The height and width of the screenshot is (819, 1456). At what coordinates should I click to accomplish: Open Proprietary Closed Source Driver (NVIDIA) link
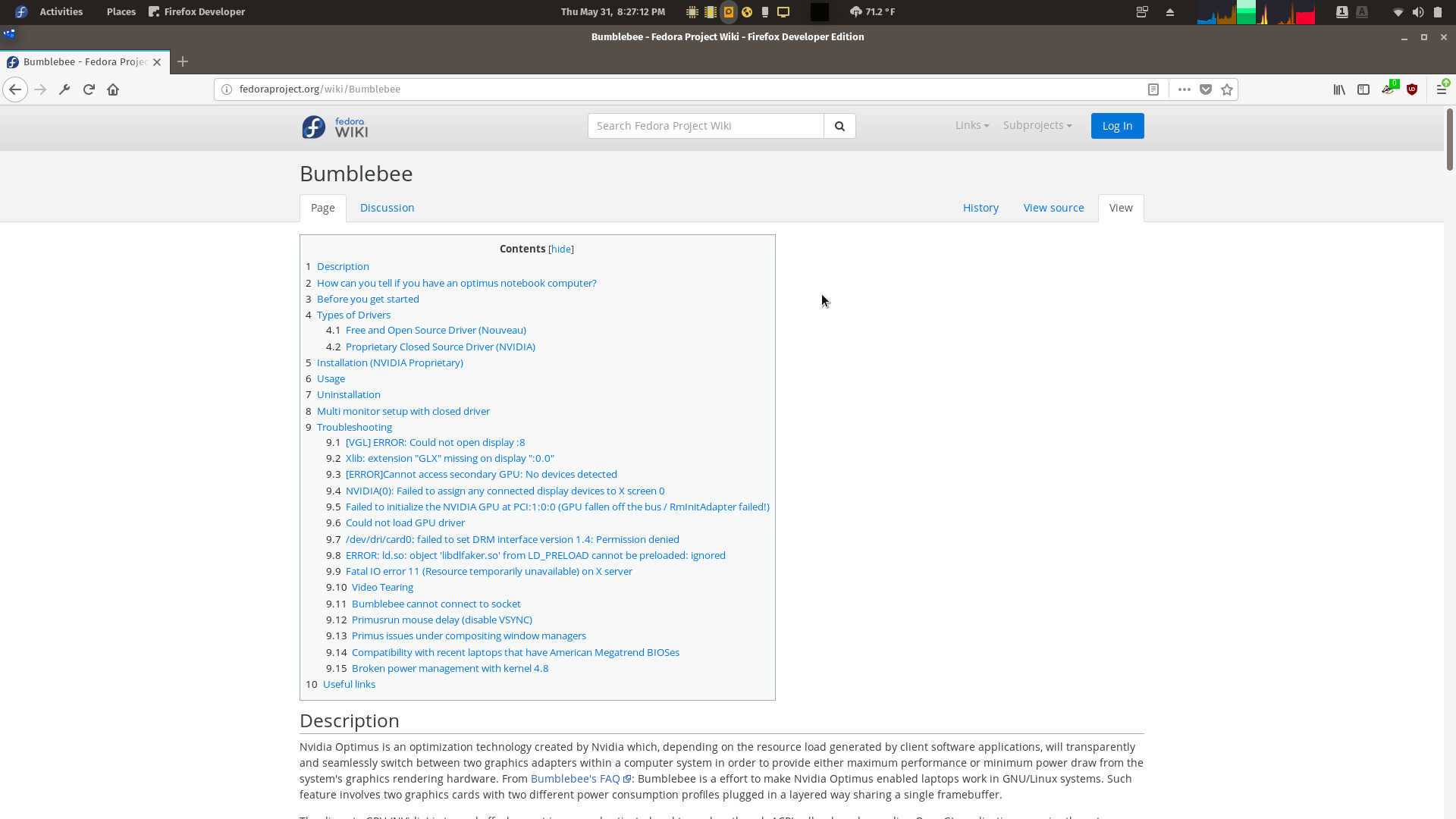pyautogui.click(x=440, y=347)
